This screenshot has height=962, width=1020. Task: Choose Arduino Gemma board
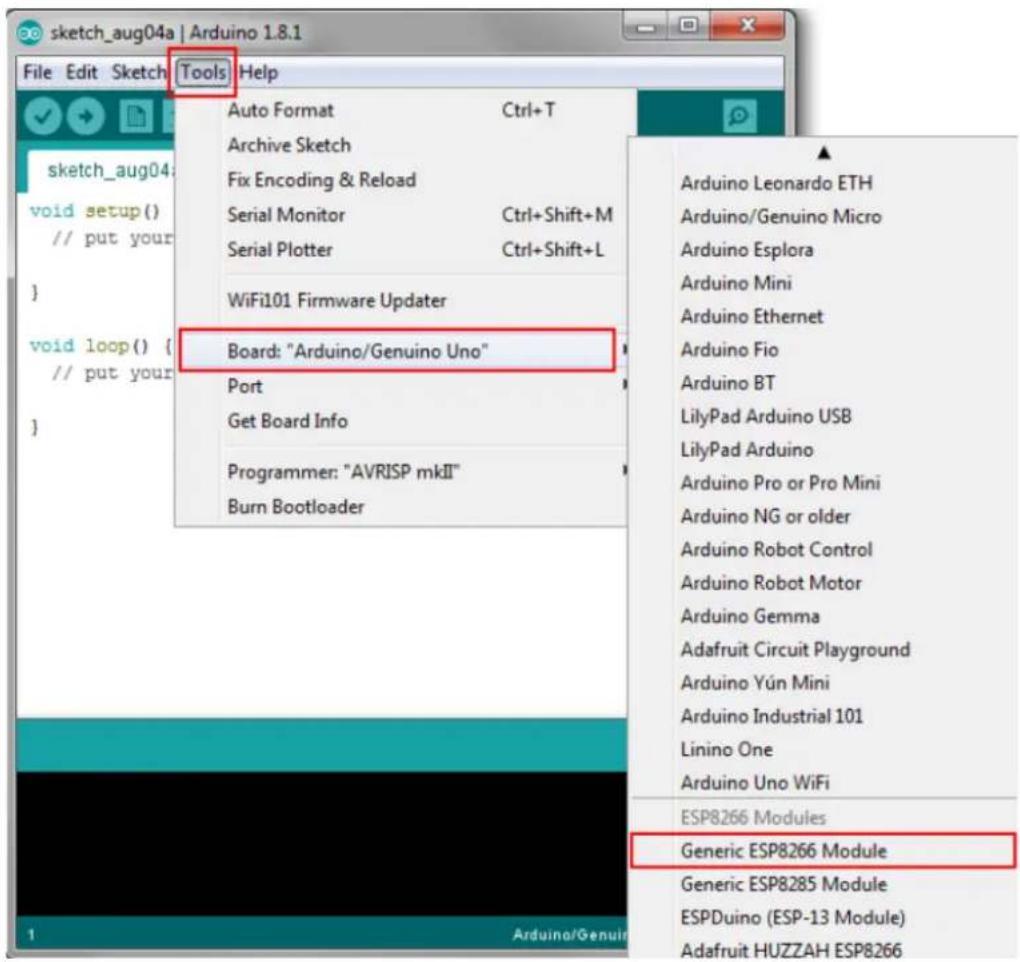824,616
